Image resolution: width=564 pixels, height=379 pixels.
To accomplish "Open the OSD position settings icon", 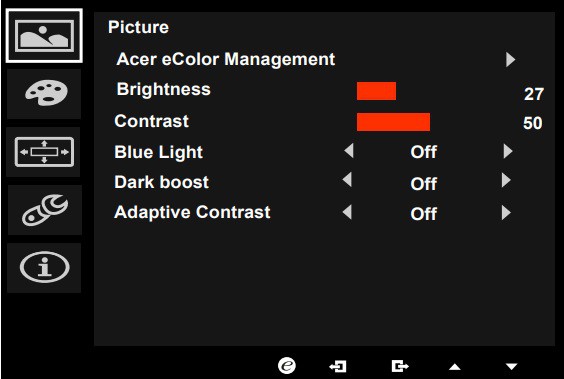I will click(44, 152).
